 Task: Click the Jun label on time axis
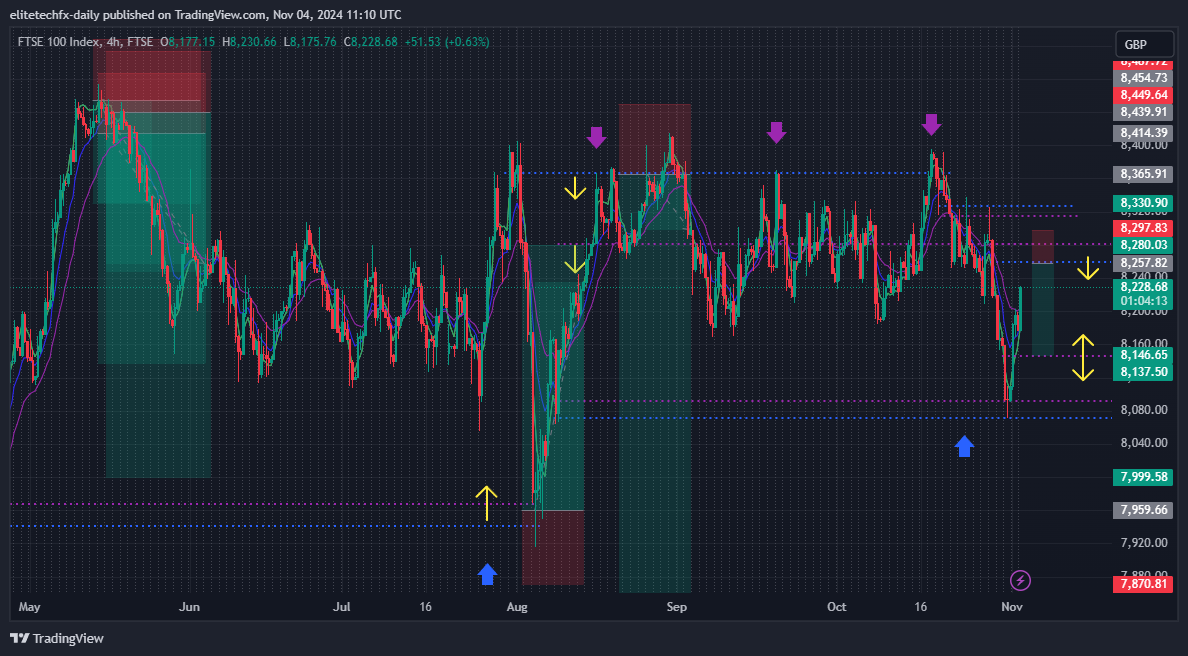pyautogui.click(x=189, y=607)
